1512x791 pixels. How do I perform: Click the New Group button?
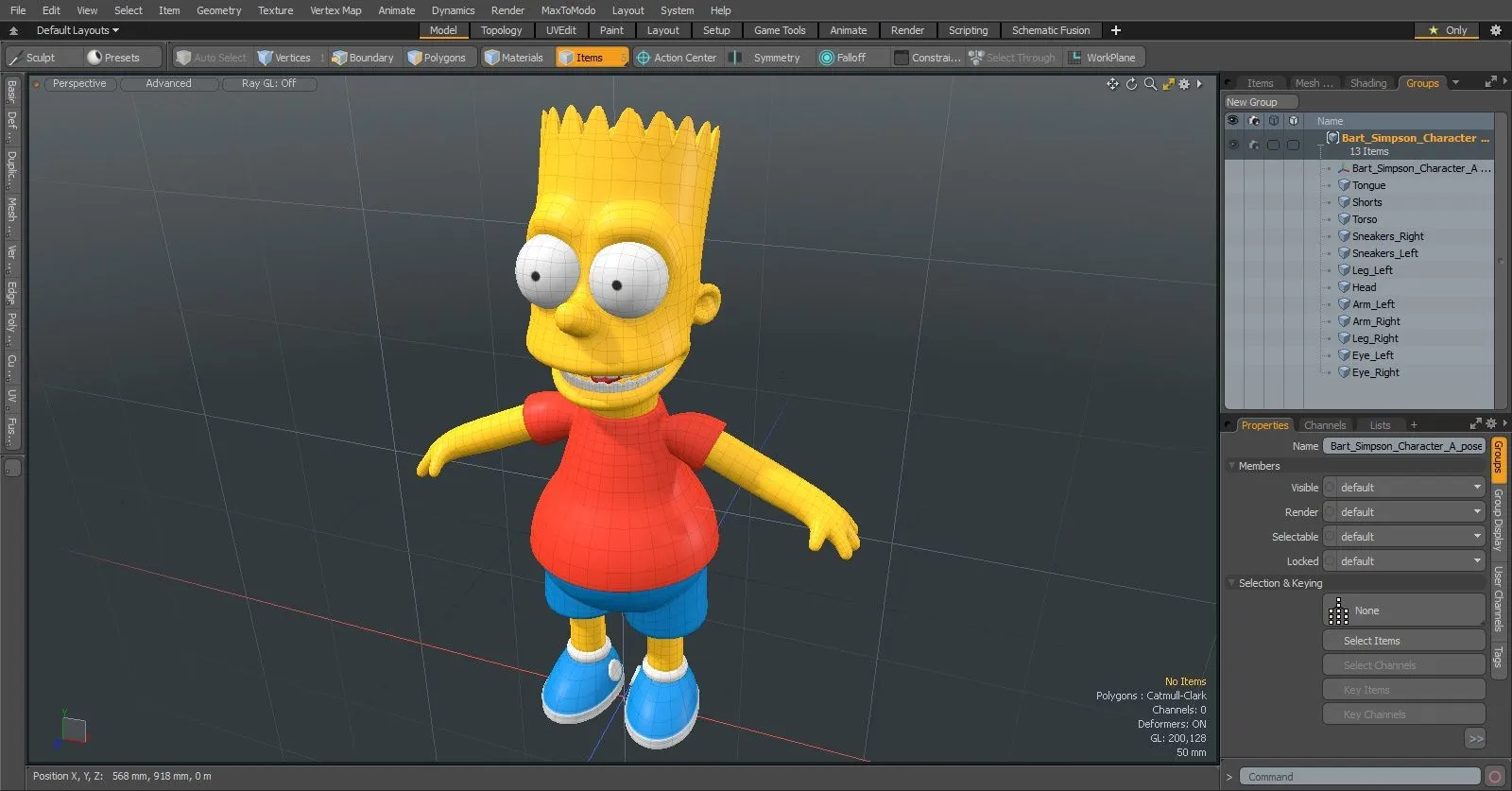point(1261,102)
